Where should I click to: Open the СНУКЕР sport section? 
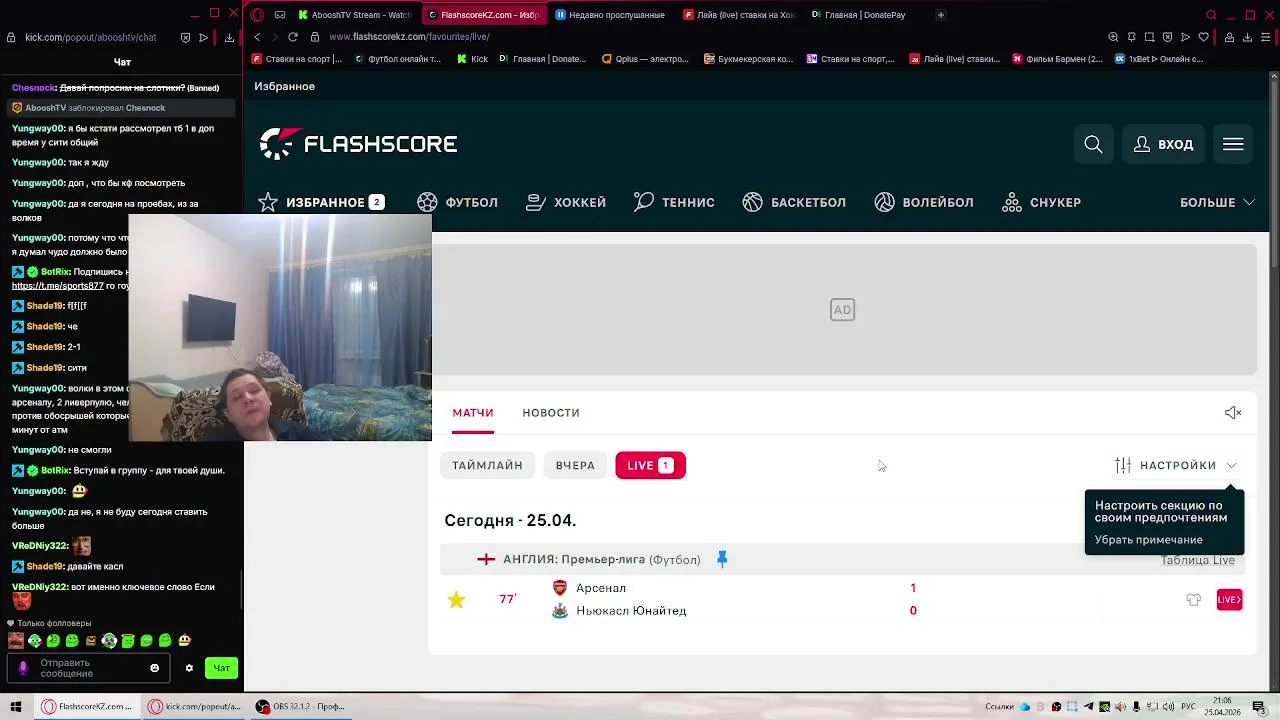click(1041, 202)
